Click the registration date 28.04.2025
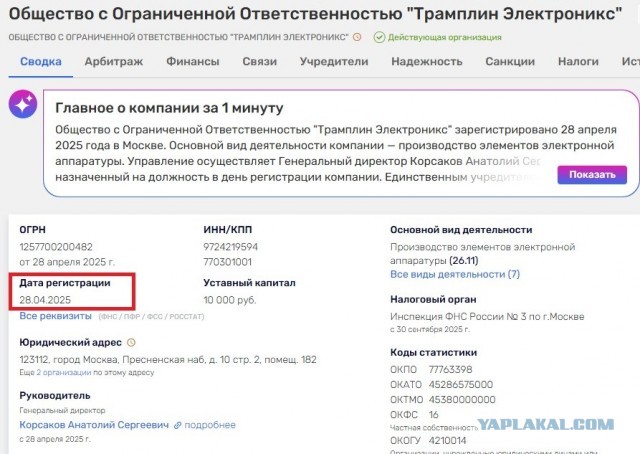 [x=45, y=300]
